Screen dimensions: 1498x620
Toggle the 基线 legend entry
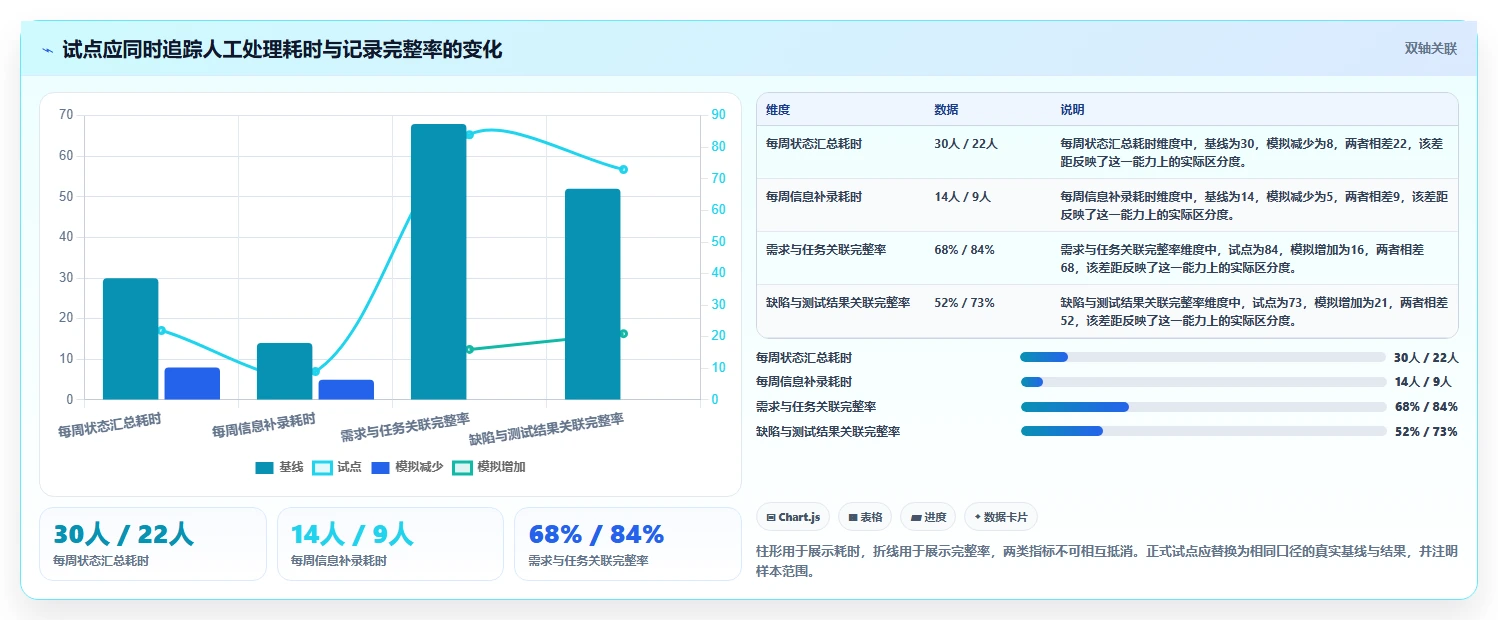(279, 467)
